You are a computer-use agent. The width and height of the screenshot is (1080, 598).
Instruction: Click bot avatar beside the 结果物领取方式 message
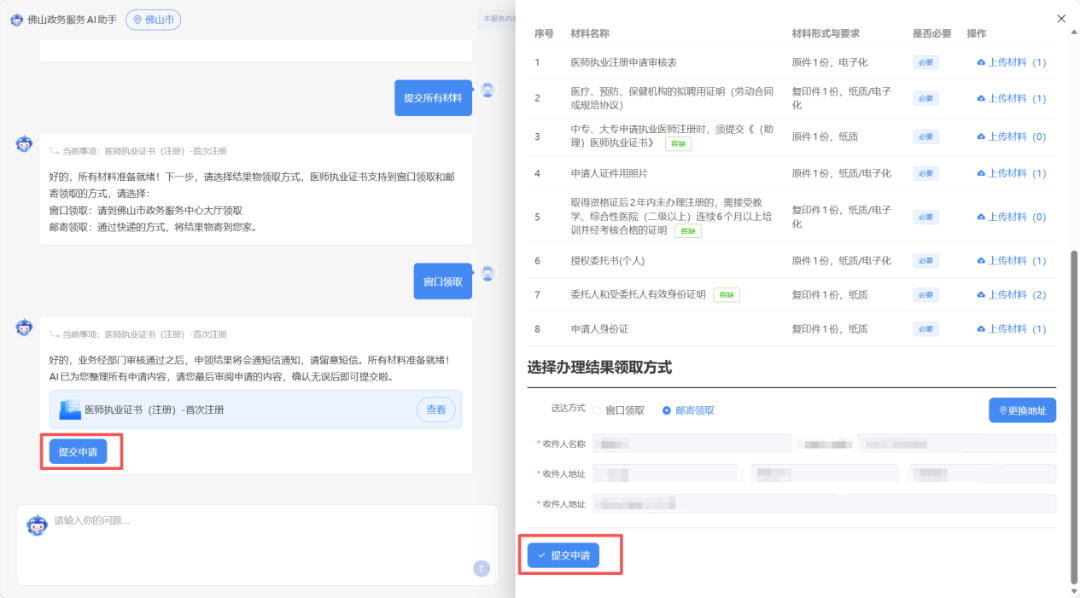[24, 144]
